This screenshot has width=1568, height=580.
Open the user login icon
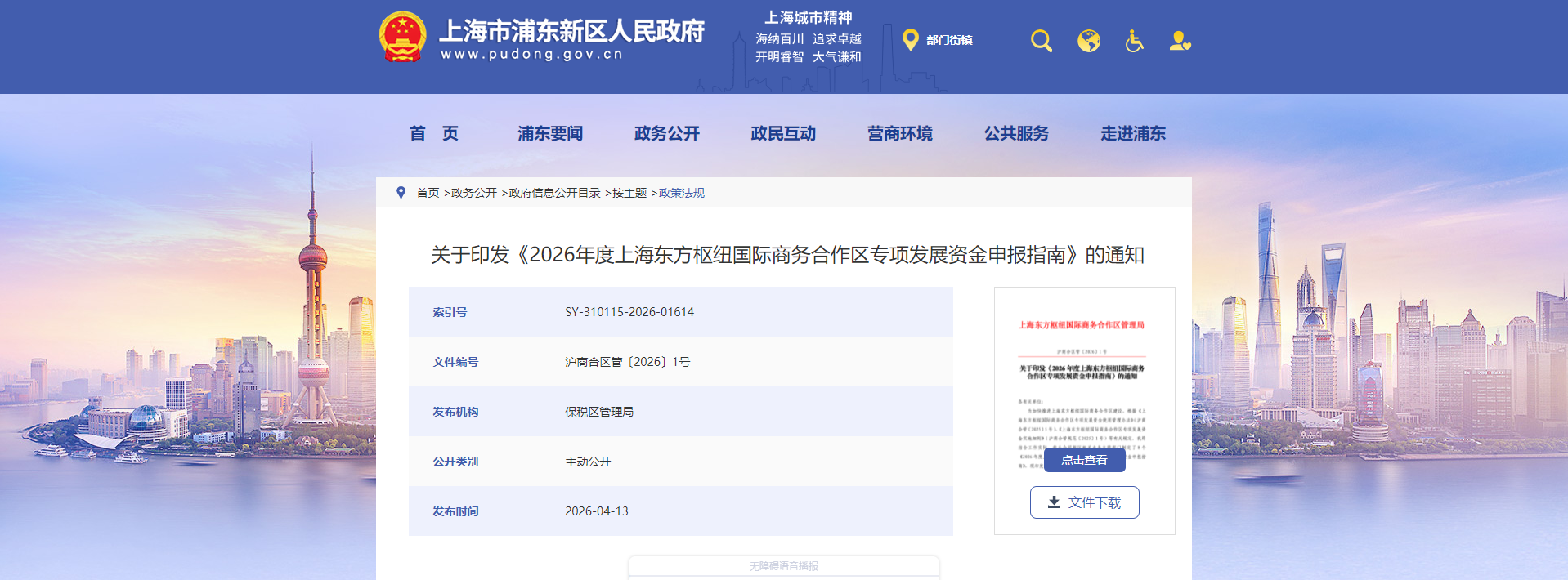(1180, 41)
